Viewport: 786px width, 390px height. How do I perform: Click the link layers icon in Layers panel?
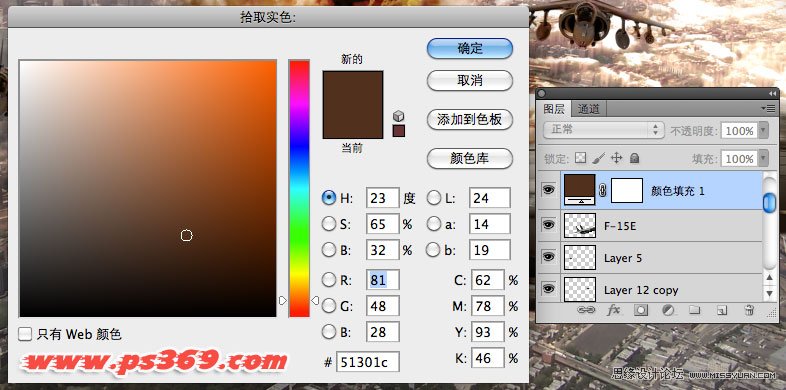point(585,310)
